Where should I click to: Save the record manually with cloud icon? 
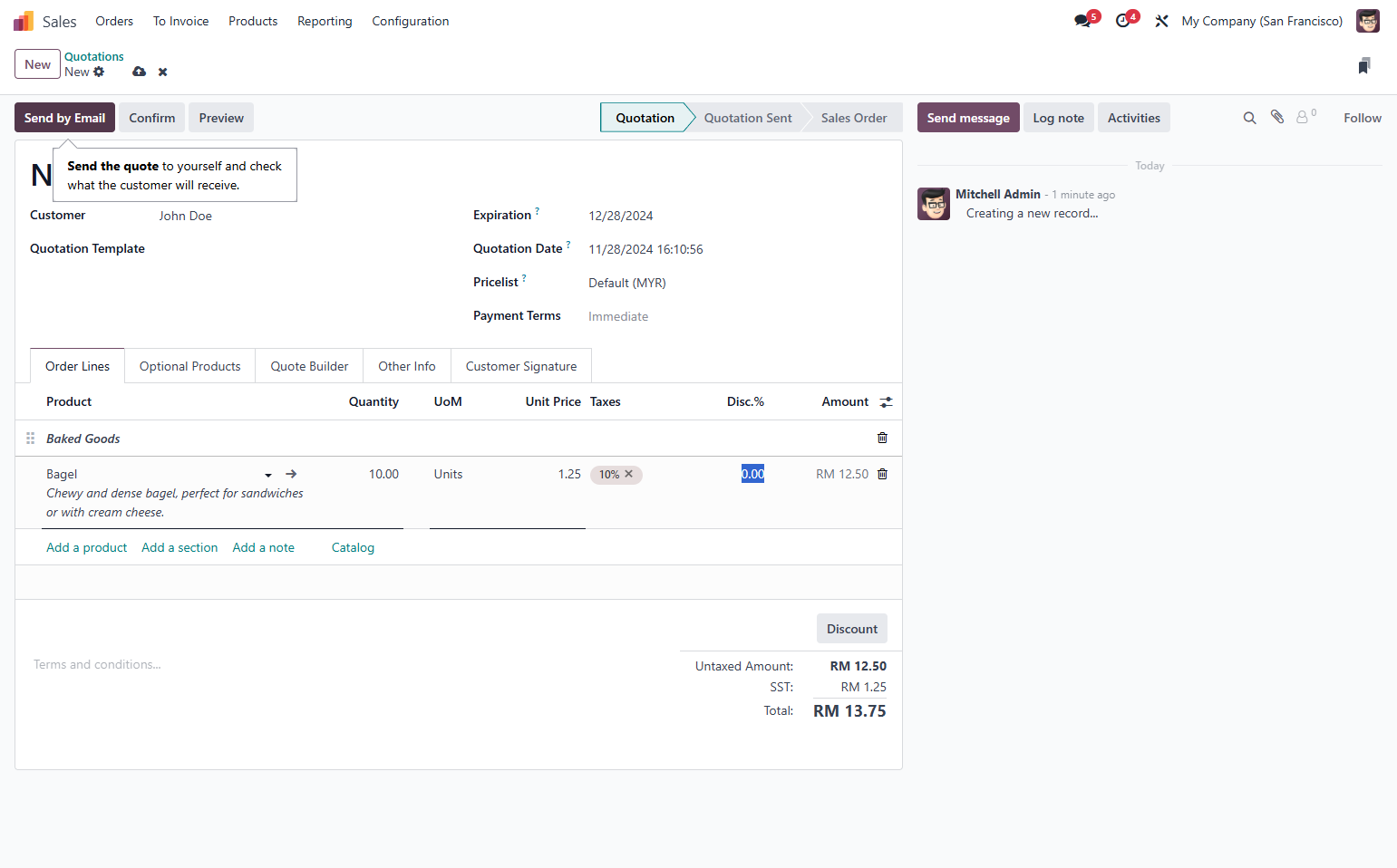click(139, 72)
